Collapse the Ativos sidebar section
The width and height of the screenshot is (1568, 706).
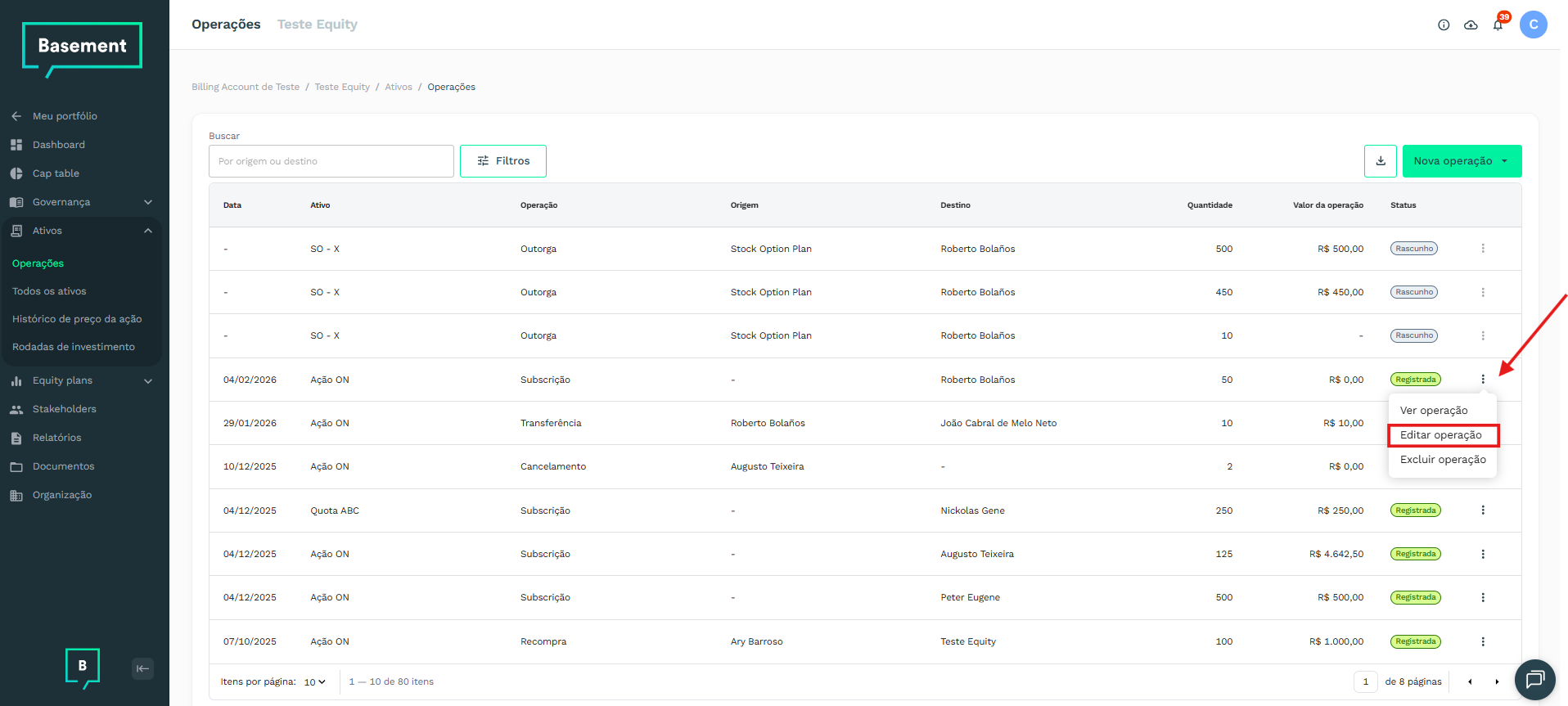click(x=148, y=231)
